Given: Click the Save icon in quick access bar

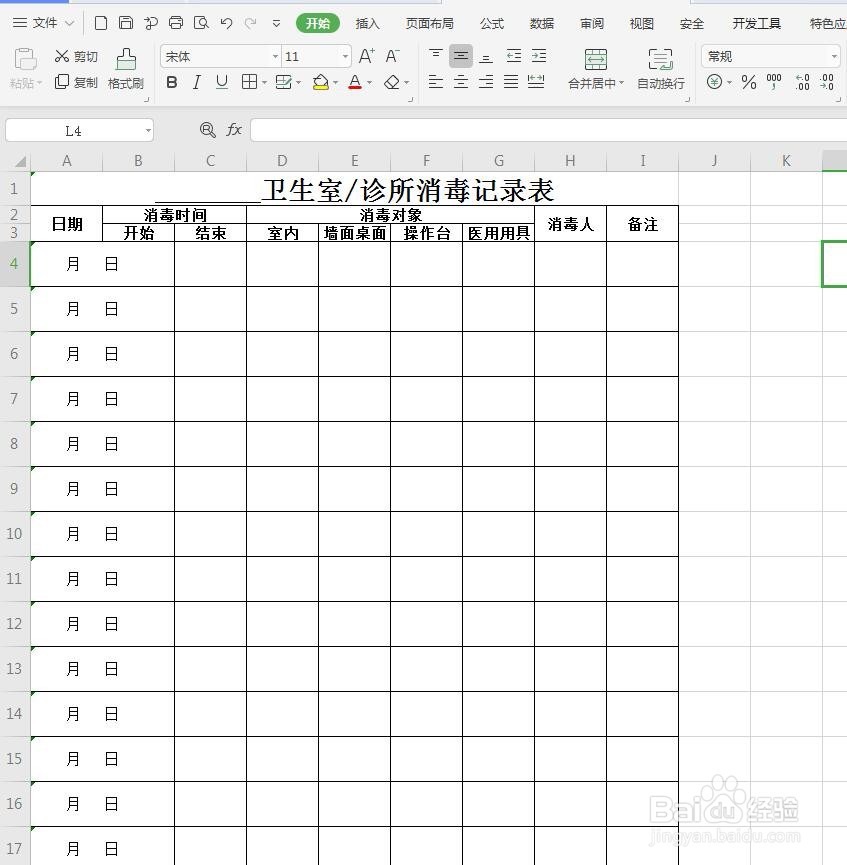Looking at the screenshot, I should click(x=126, y=23).
